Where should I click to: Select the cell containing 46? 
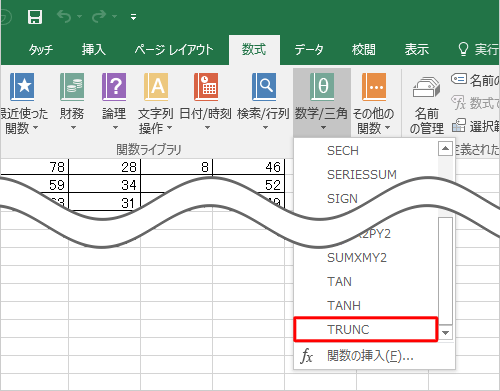[249, 167]
